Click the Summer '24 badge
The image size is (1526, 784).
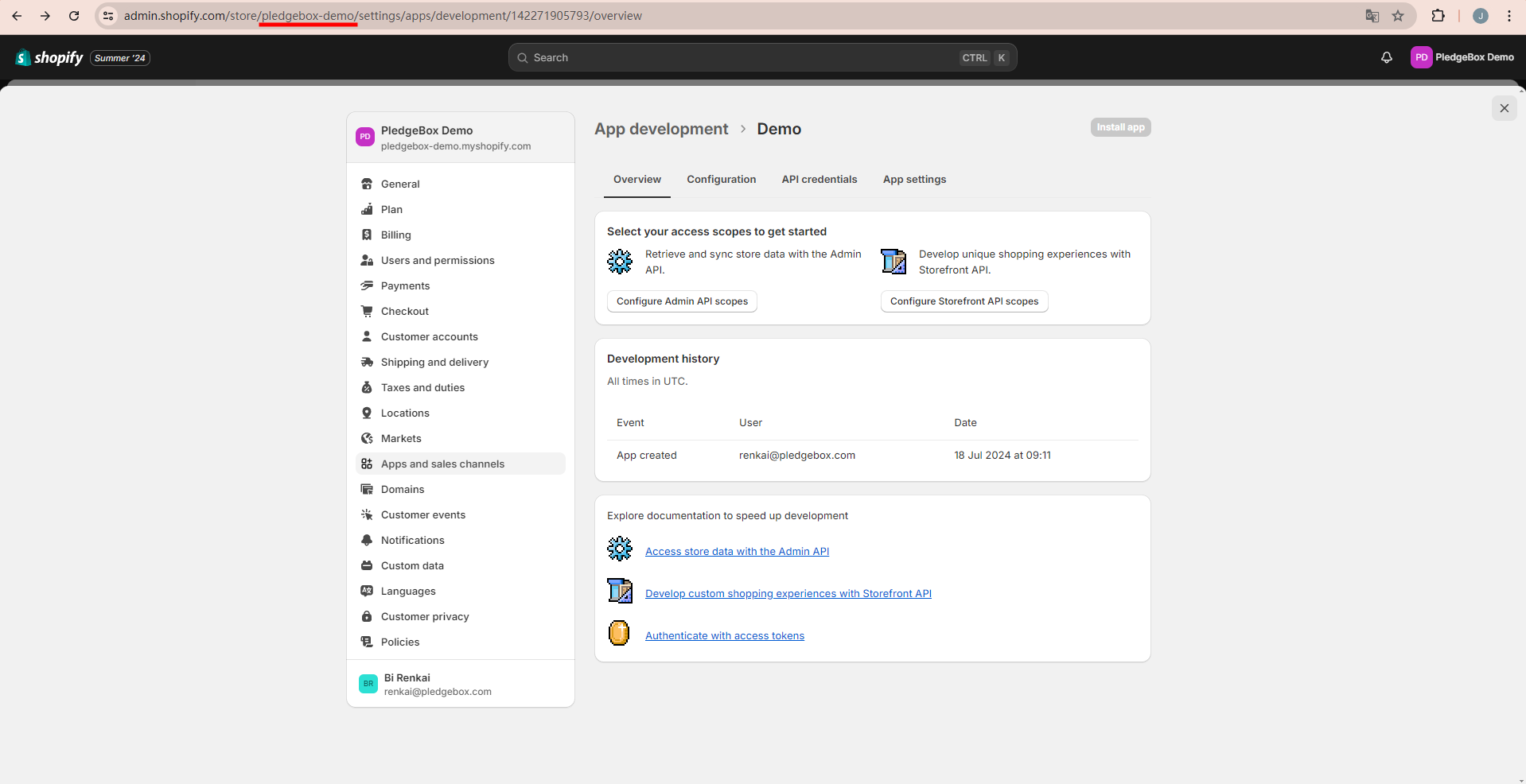[120, 58]
